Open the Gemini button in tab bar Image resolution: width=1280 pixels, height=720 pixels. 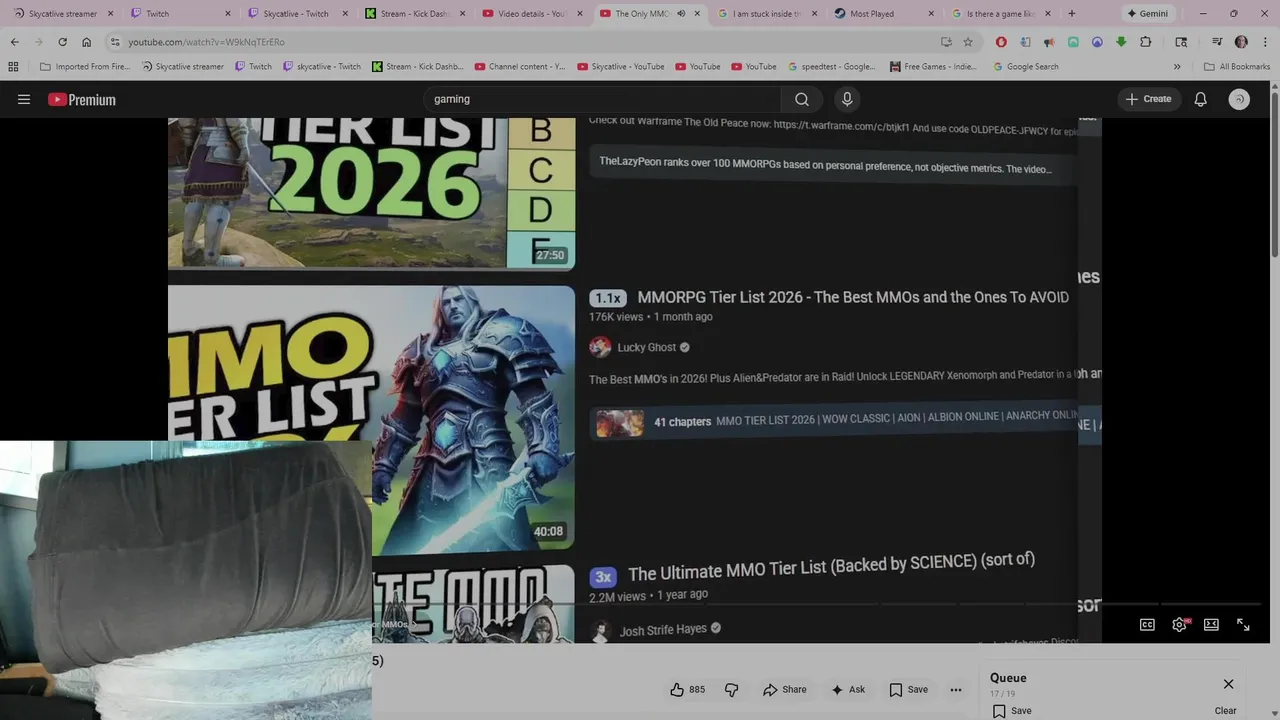point(1148,14)
